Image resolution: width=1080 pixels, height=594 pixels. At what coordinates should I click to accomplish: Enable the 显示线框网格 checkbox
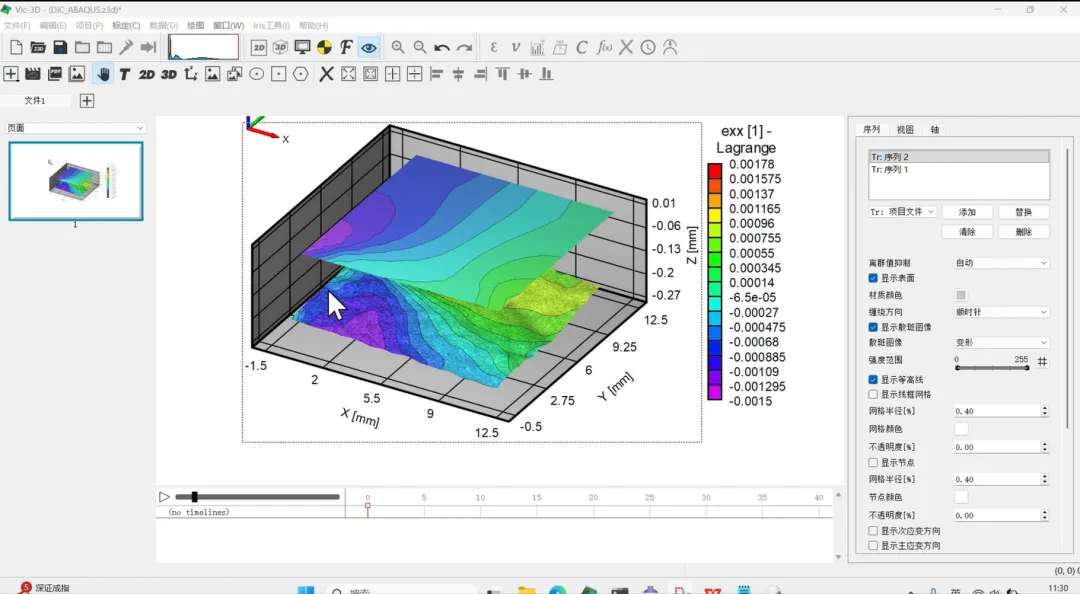click(873, 394)
